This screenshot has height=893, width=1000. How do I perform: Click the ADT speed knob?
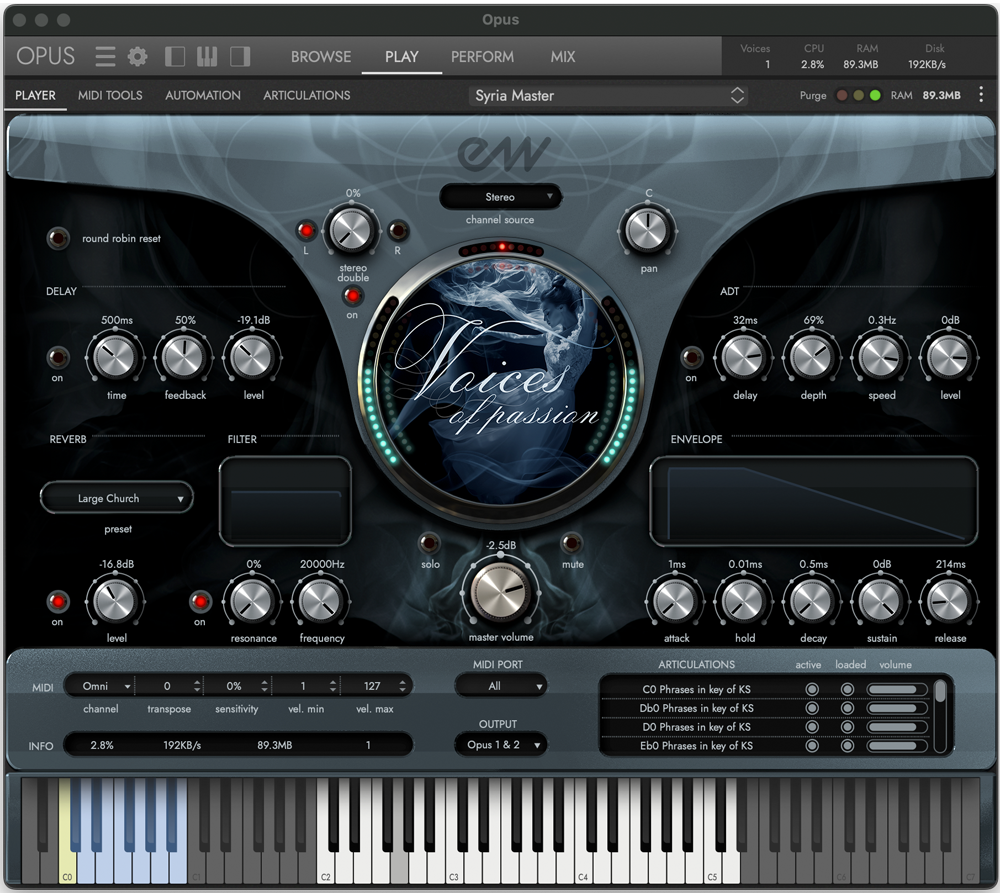coord(881,357)
